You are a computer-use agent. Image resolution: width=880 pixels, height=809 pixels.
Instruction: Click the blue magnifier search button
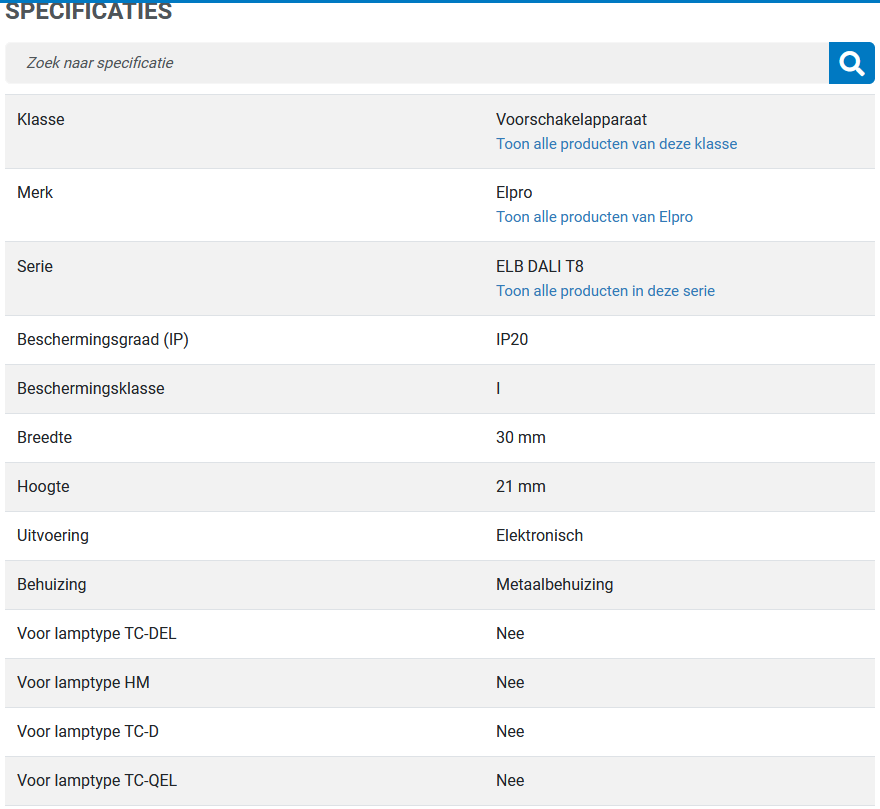851,63
